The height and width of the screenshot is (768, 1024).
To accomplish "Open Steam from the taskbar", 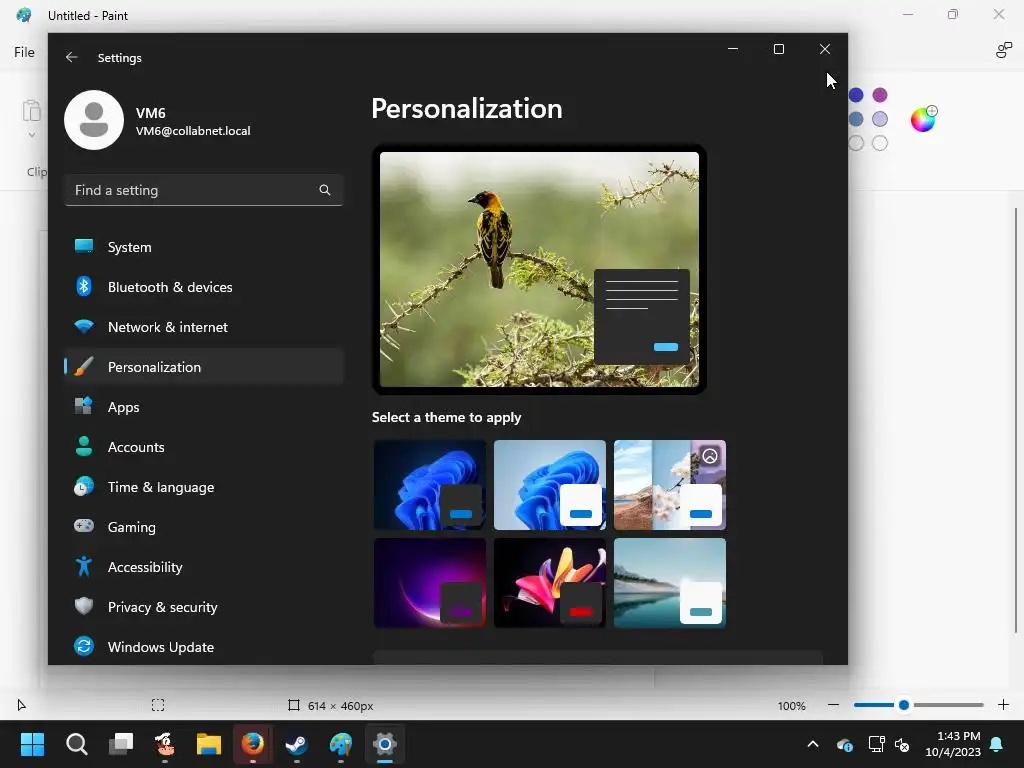I will (x=297, y=744).
